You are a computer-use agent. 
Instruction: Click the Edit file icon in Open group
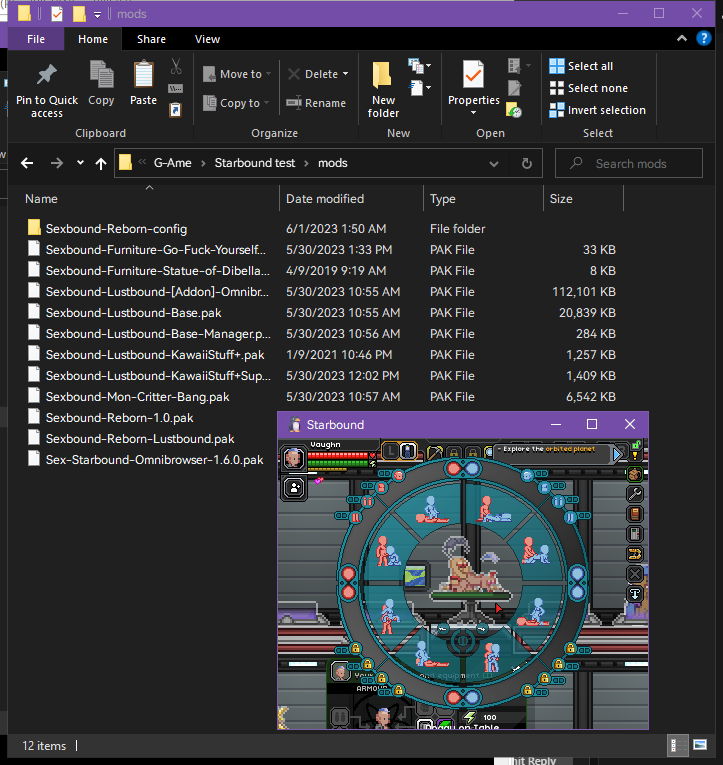point(515,88)
